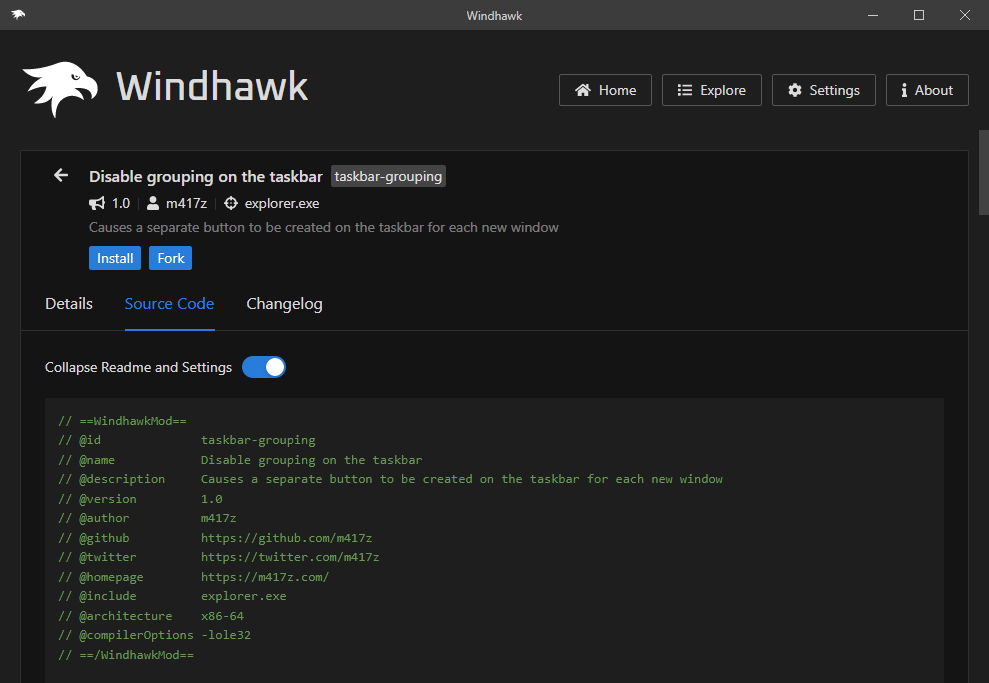989x683 pixels.
Task: Install the taskbar-grouping mod
Action: tap(115, 258)
